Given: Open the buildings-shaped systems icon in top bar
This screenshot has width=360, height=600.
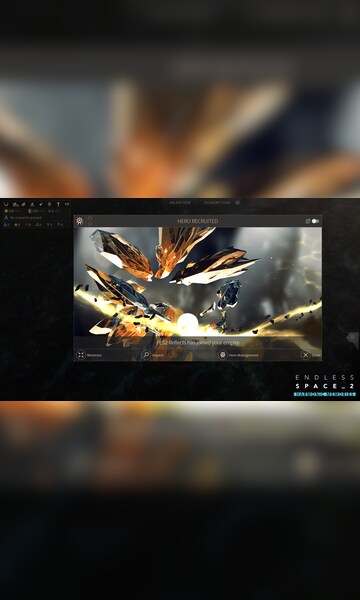Looking at the screenshot, I should (x=16, y=204).
